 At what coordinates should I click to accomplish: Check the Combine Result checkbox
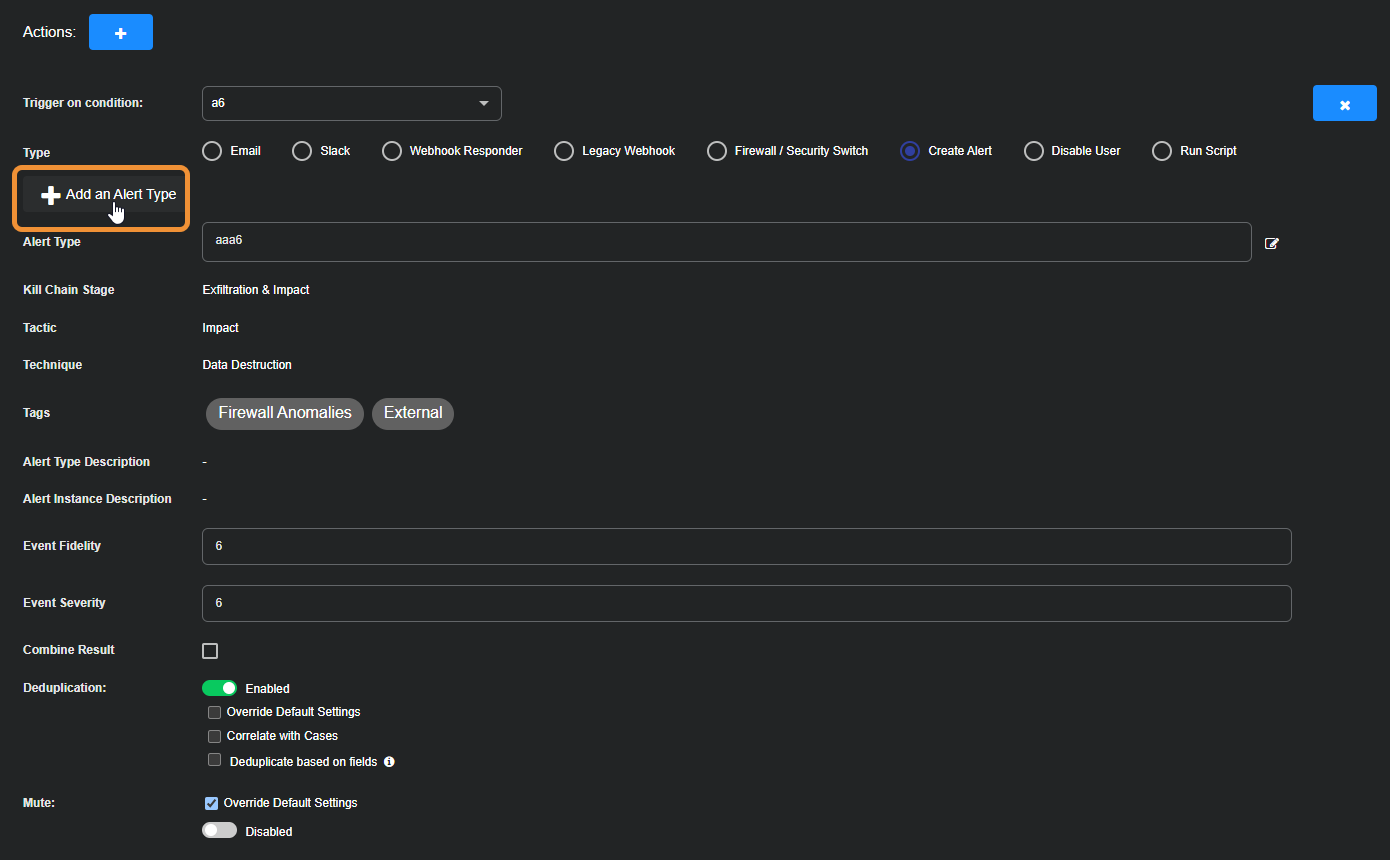tap(210, 651)
